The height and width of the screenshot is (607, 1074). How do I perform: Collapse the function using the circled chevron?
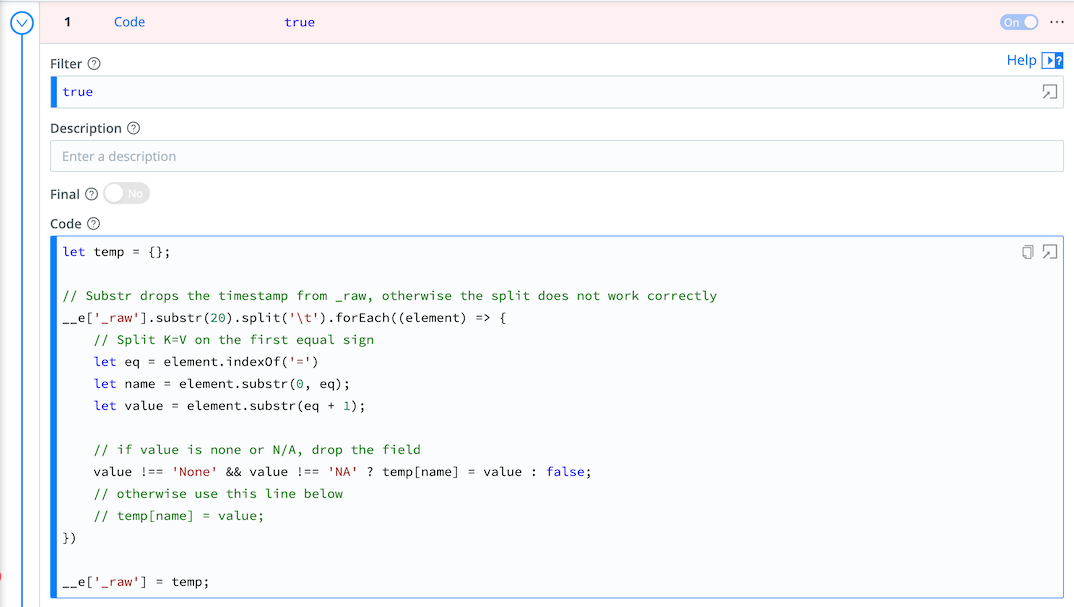21,22
